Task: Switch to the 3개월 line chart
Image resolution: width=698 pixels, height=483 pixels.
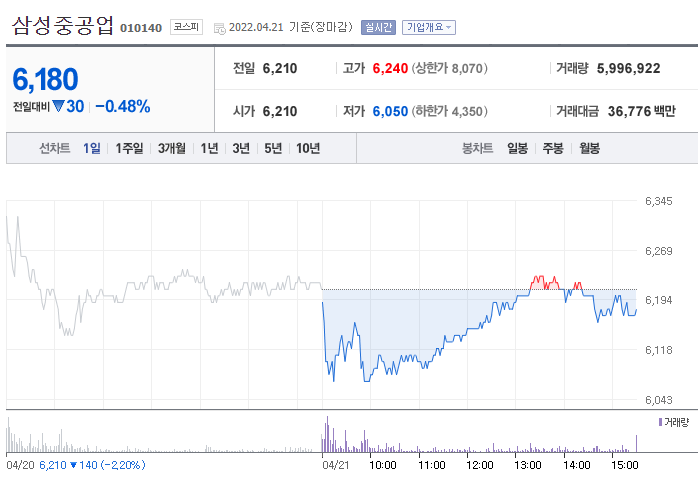Action: pyautogui.click(x=171, y=148)
